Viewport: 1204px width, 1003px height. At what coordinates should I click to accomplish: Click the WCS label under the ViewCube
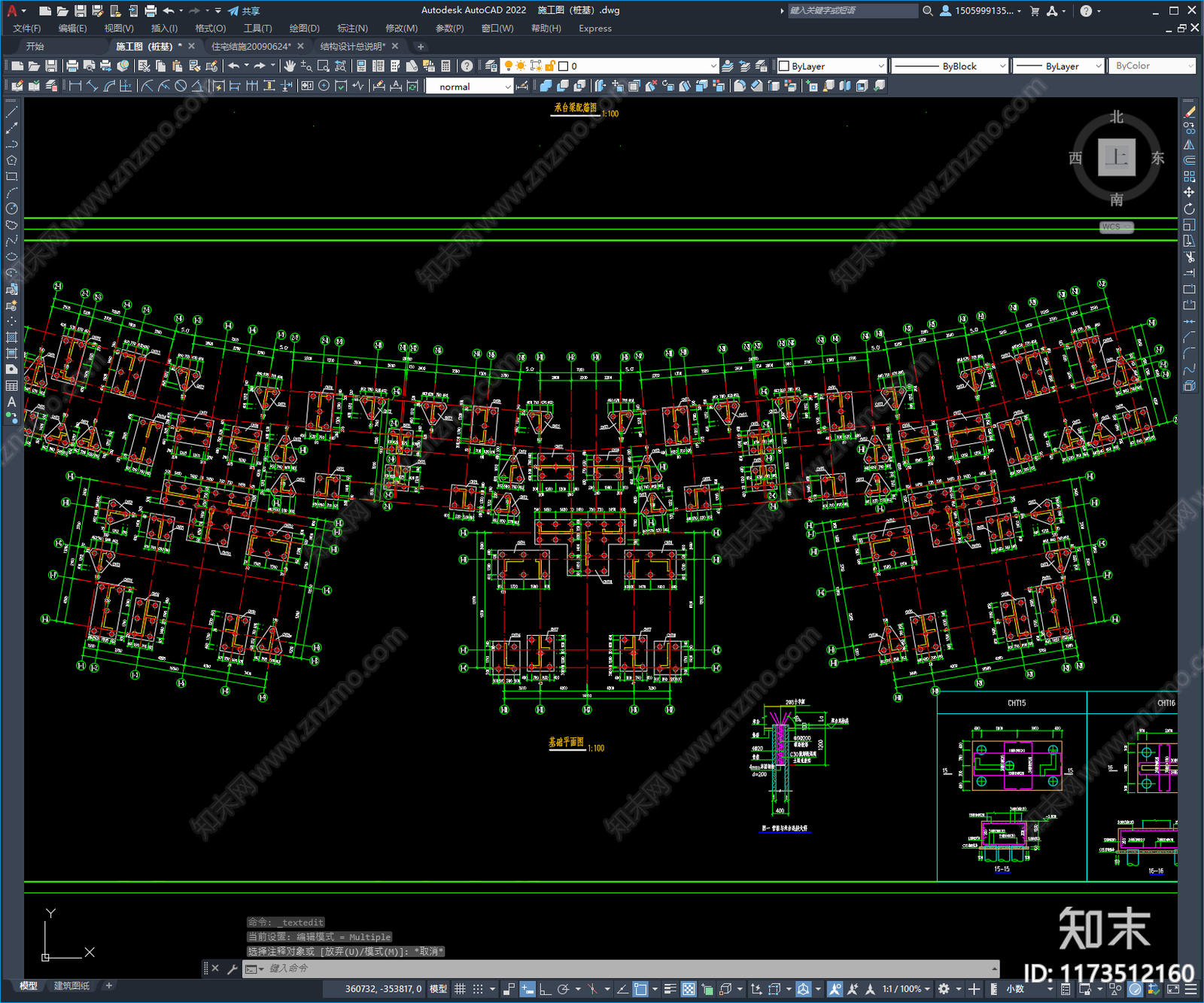pyautogui.click(x=1116, y=226)
